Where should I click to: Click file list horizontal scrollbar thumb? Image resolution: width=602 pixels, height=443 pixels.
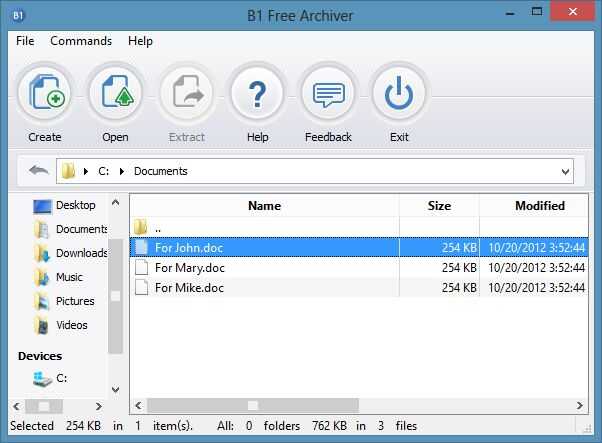(253, 405)
